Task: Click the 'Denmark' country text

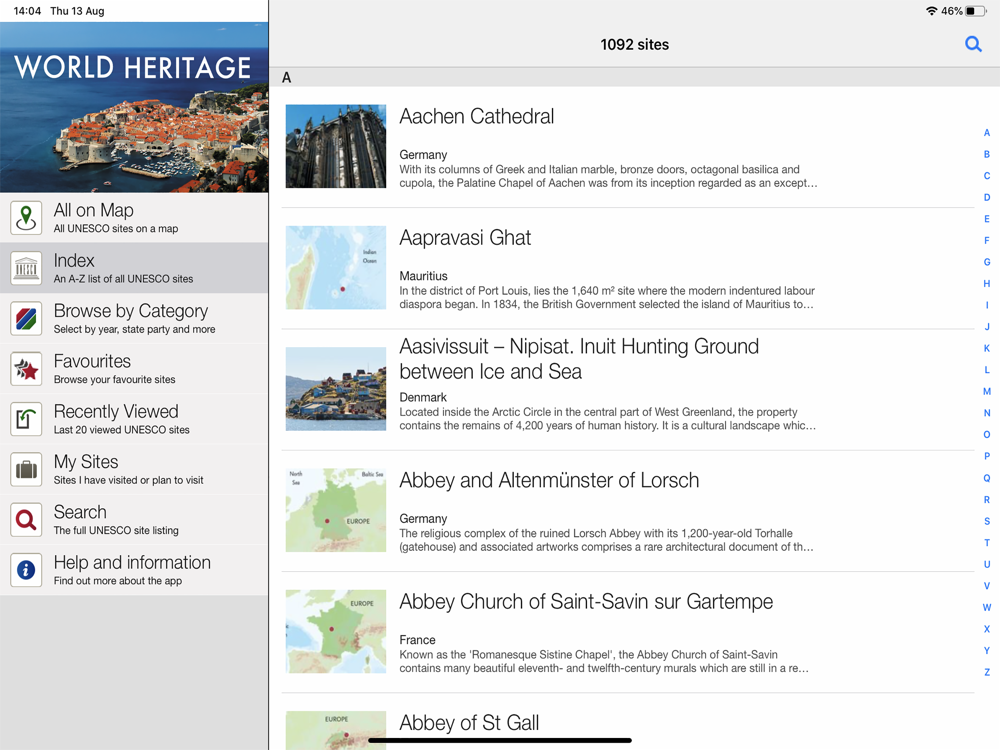Action: 423,397
